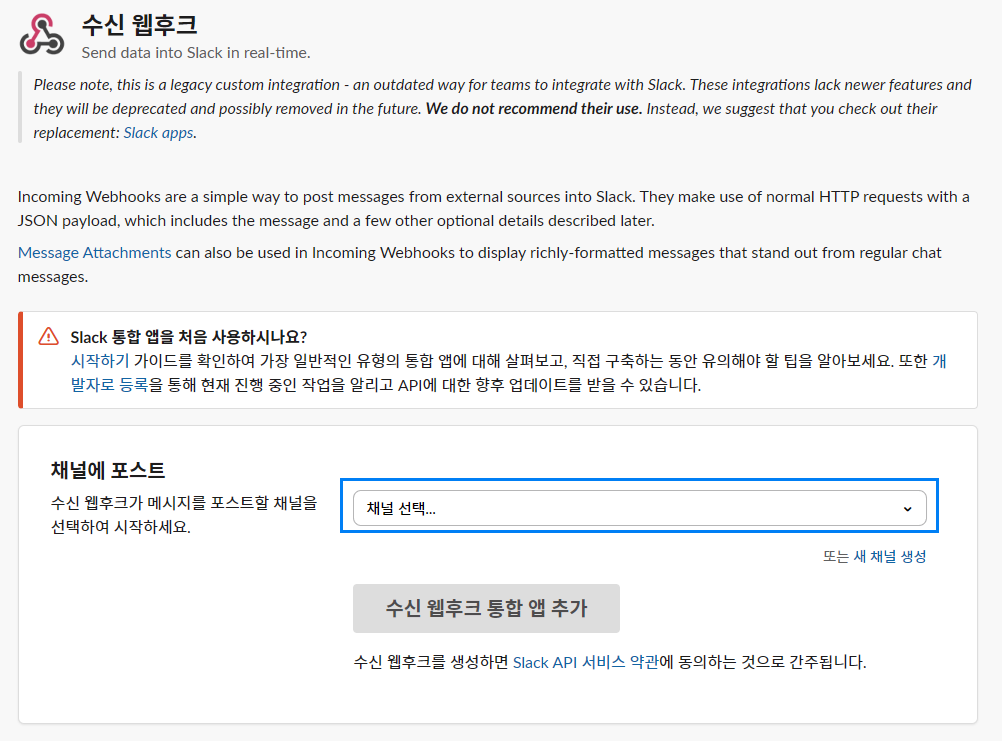
Task: Click the Incoming Webhooks logo icon
Action: (x=42, y=34)
